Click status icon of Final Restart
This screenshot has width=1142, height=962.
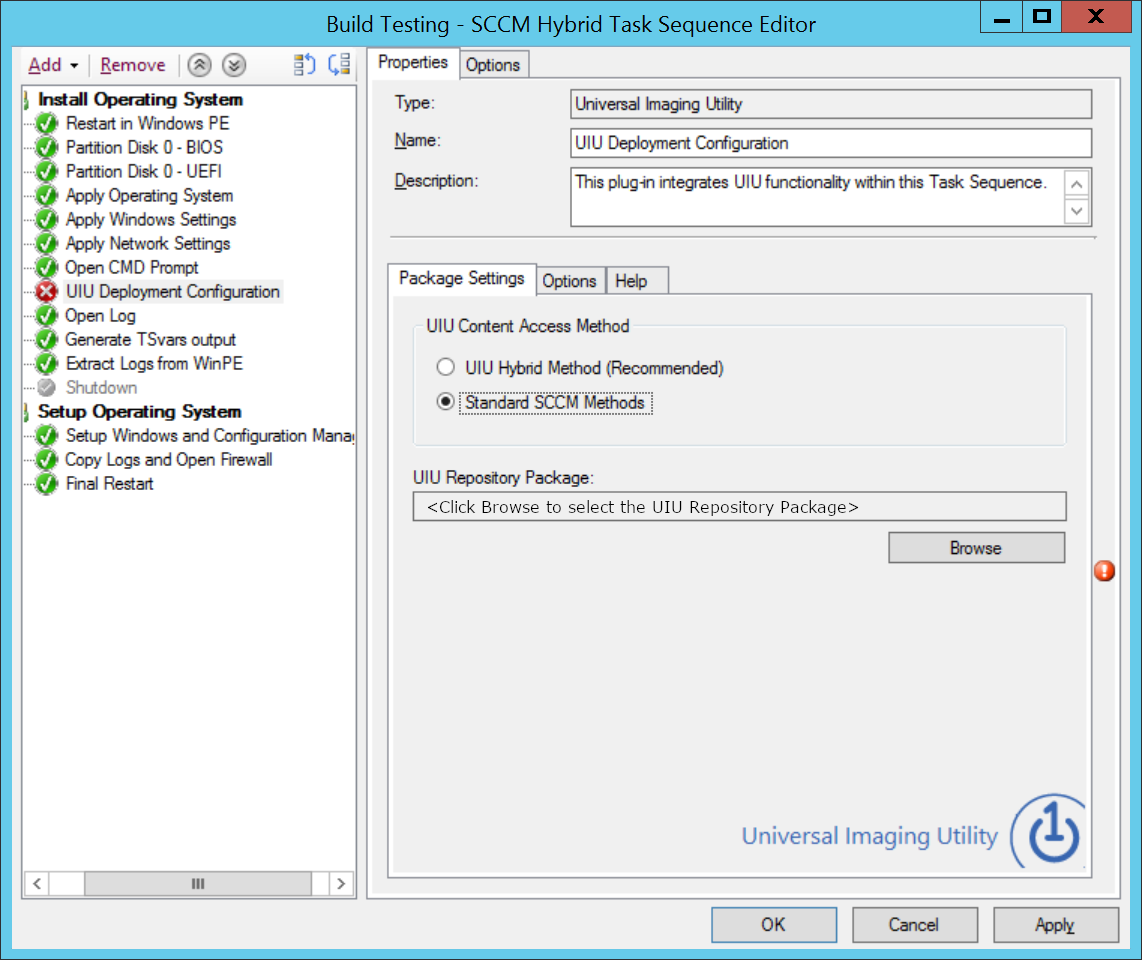(x=47, y=484)
